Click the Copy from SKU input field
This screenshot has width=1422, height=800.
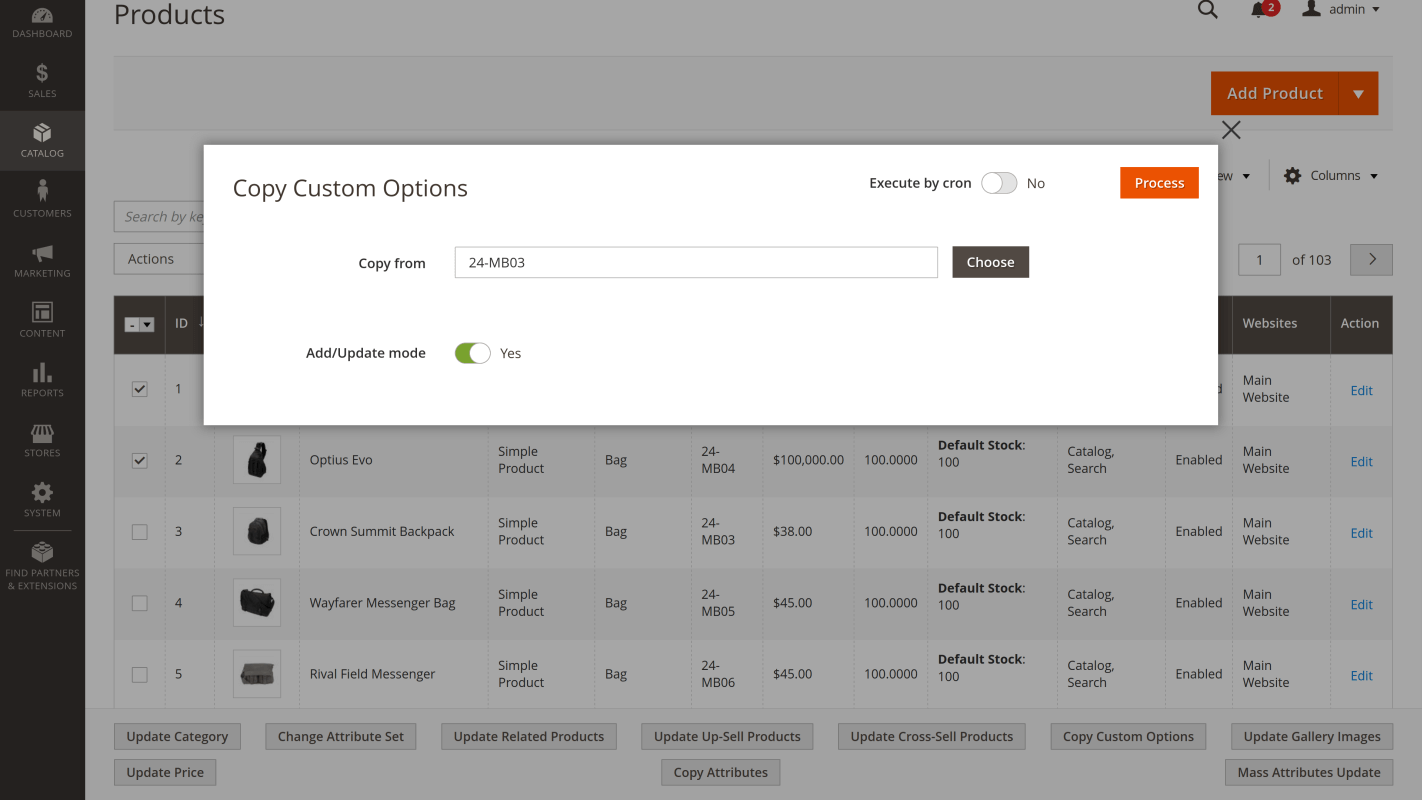[695, 262]
